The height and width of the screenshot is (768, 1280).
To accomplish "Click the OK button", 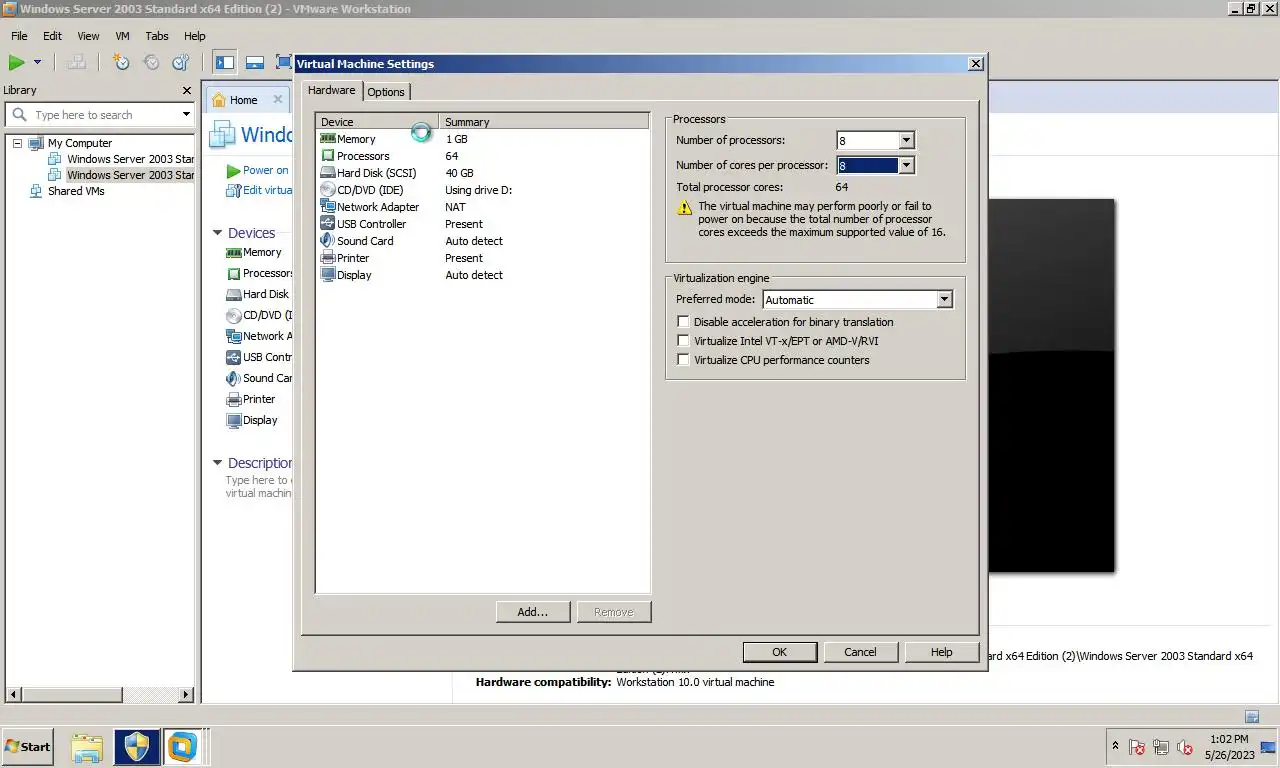I will 779,652.
